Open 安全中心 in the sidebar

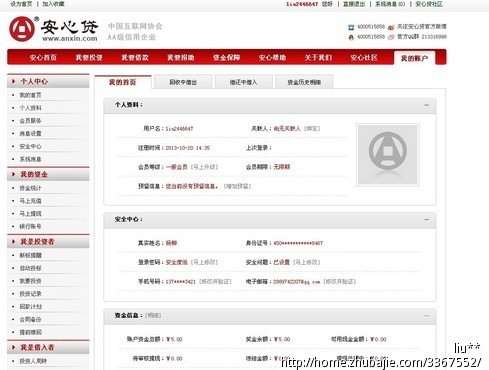[30, 146]
